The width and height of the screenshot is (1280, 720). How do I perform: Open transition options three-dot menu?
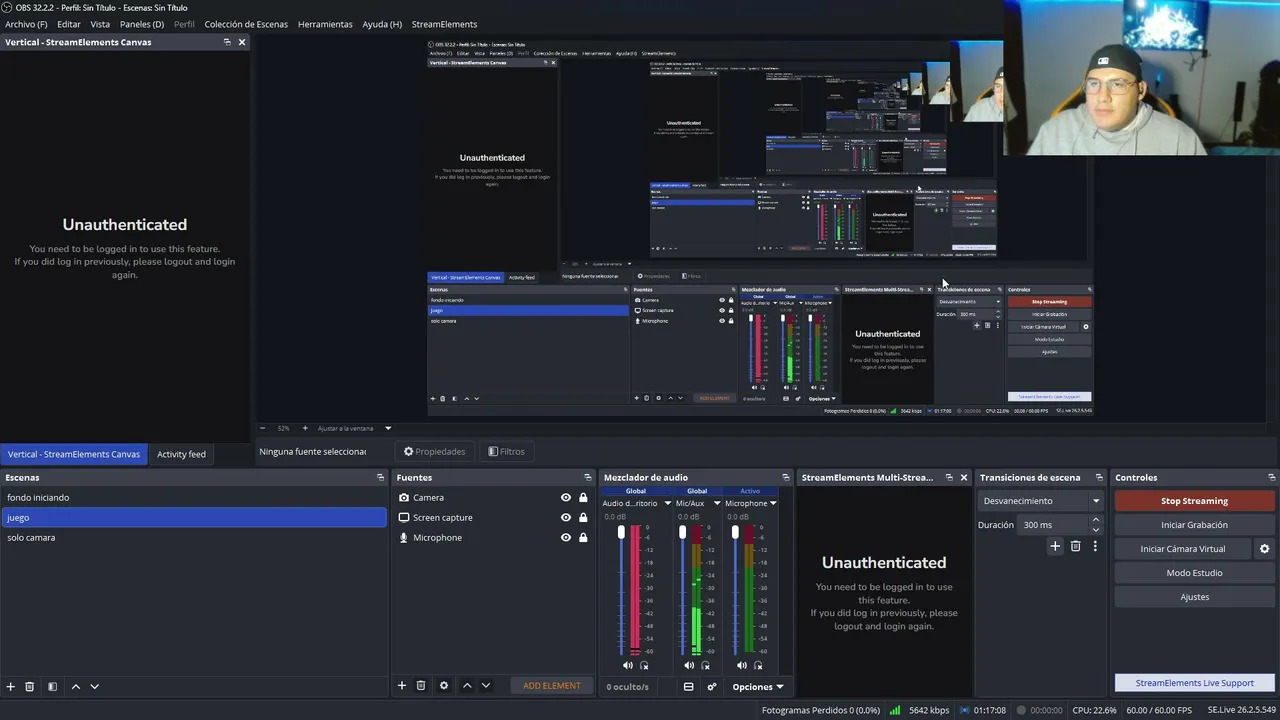1095,546
